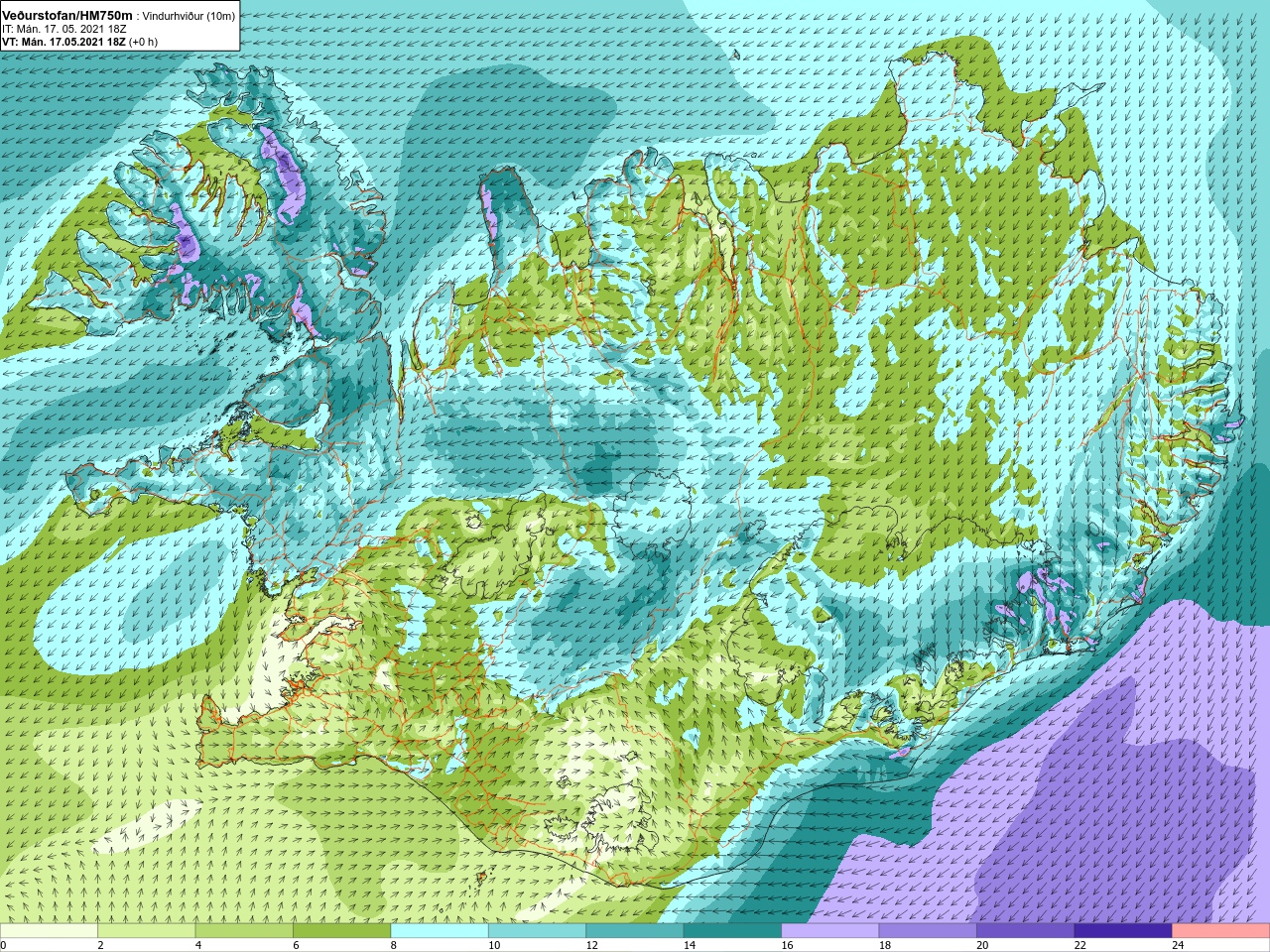Image resolution: width=1270 pixels, height=952 pixels.
Task: Click the legend scale label 24
Action: 1177,945
